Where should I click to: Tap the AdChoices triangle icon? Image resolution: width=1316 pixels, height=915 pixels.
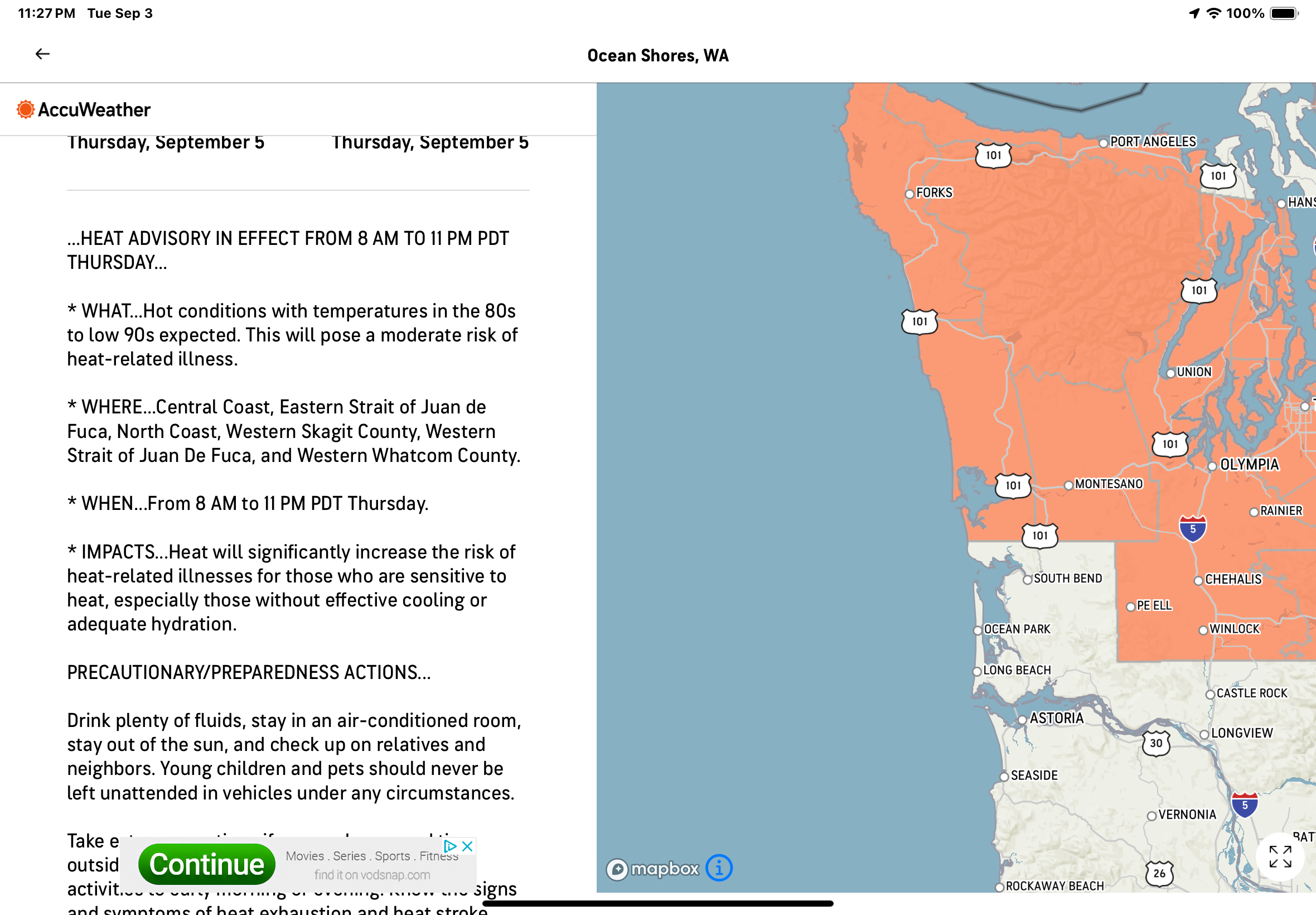click(451, 846)
